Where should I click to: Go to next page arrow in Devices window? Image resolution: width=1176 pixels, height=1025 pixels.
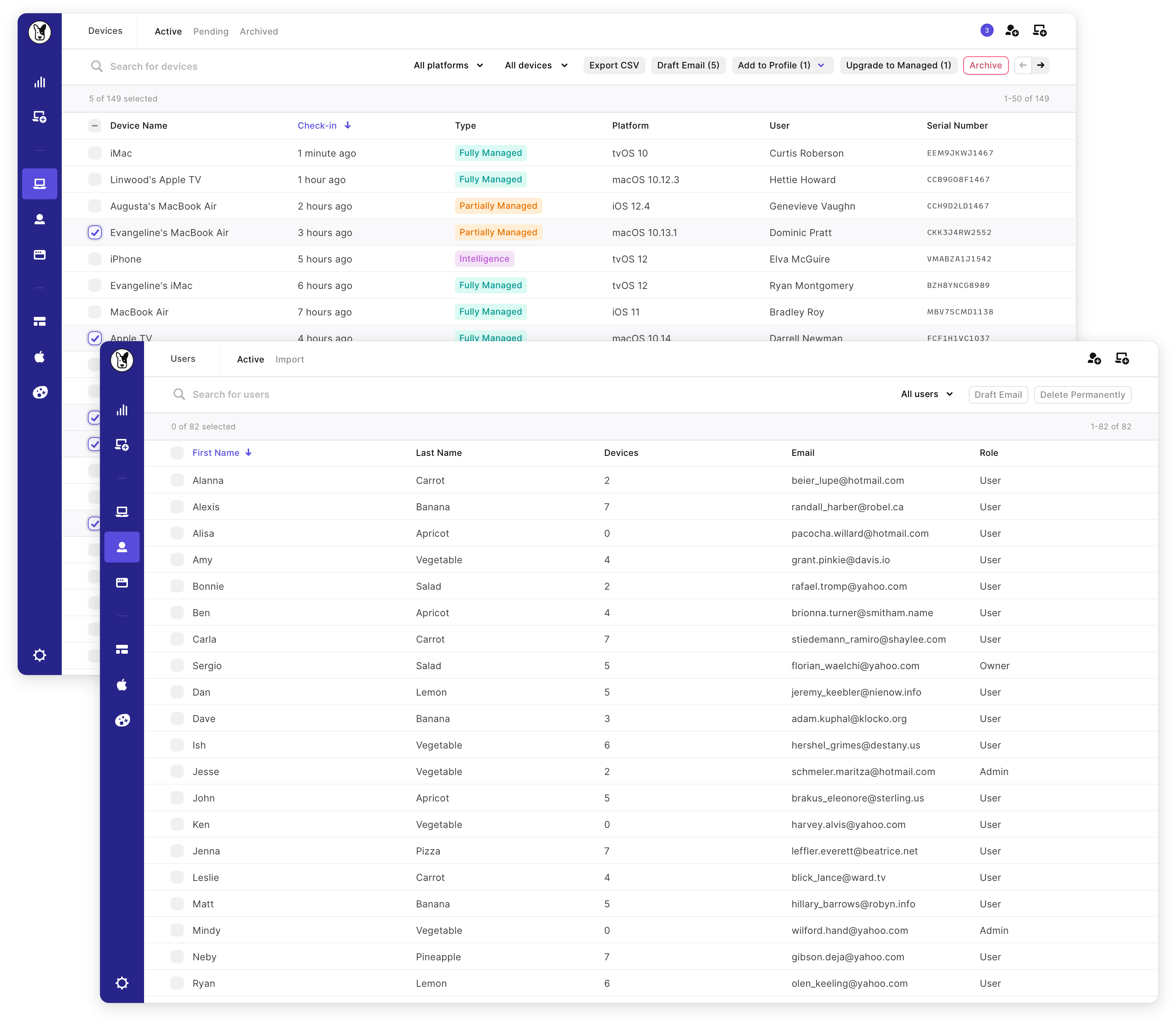coord(1040,65)
